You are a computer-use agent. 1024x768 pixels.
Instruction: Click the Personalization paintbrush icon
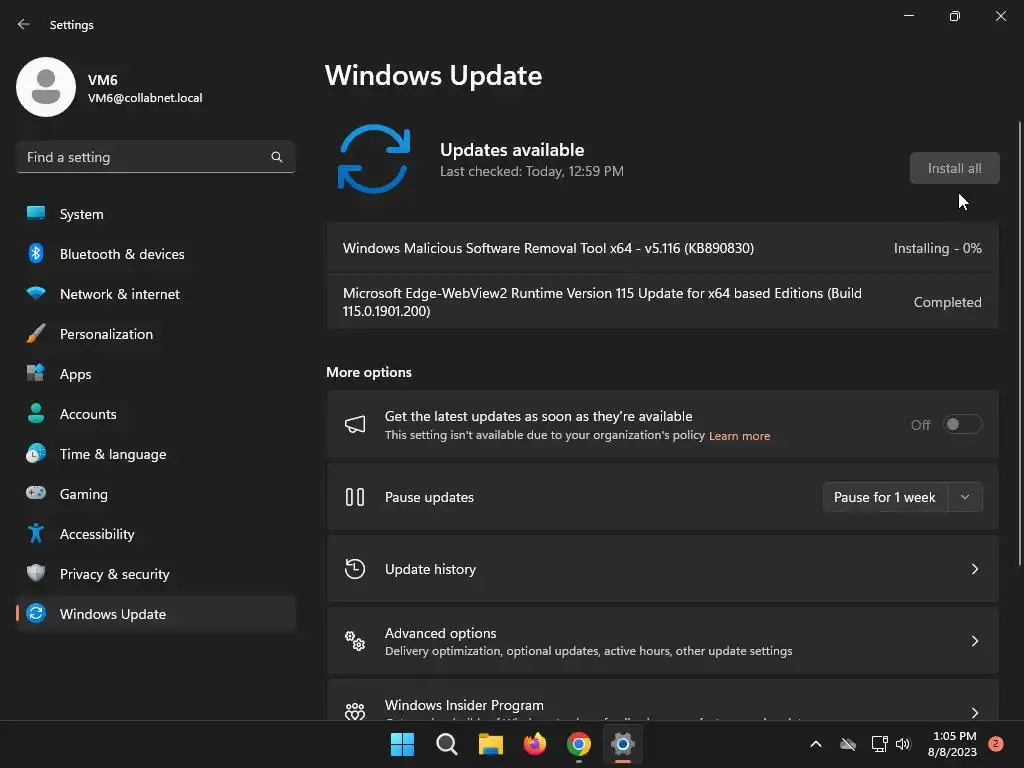click(x=36, y=333)
